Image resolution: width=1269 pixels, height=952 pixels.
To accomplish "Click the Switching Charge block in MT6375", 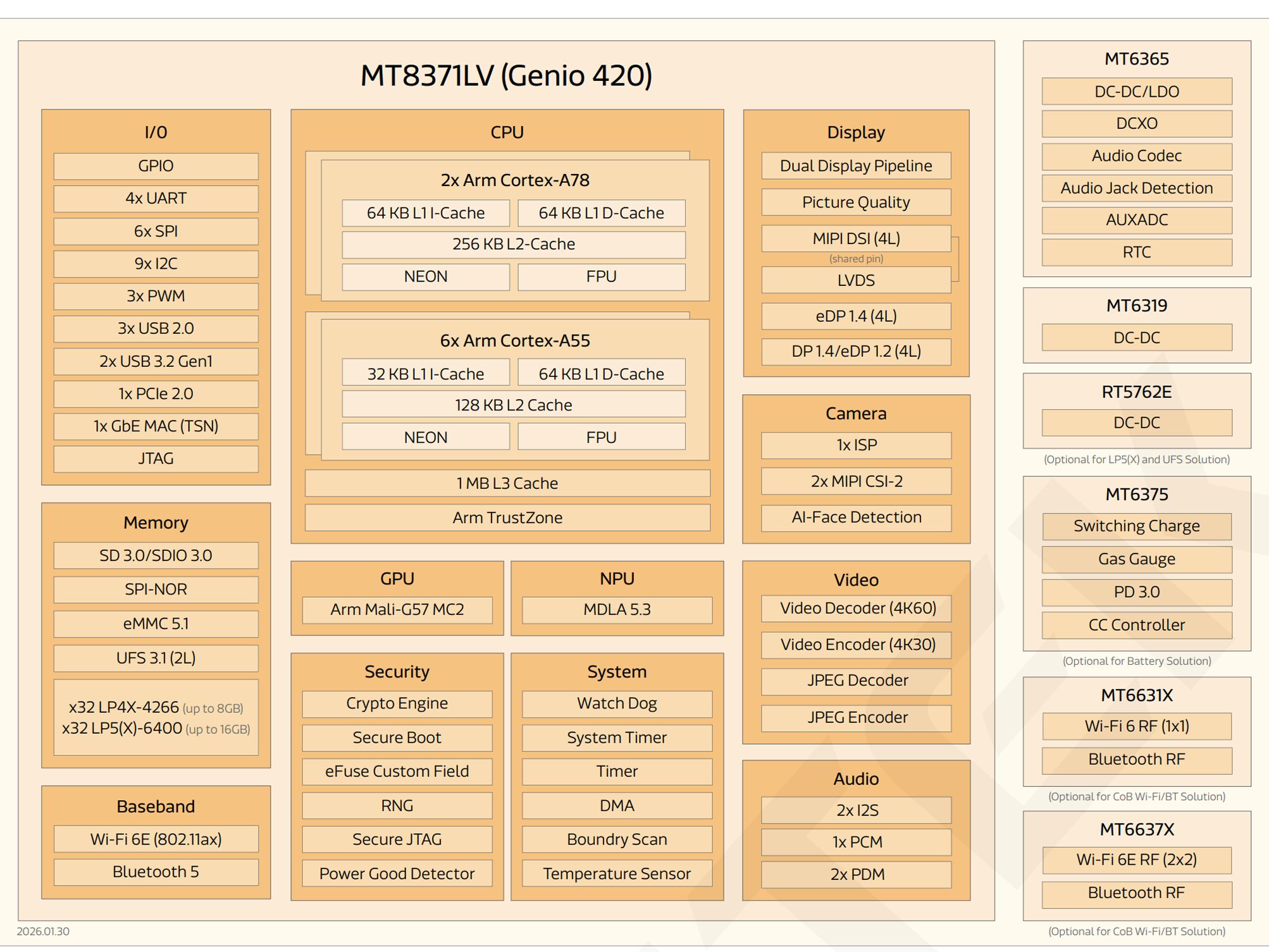I will (1136, 526).
